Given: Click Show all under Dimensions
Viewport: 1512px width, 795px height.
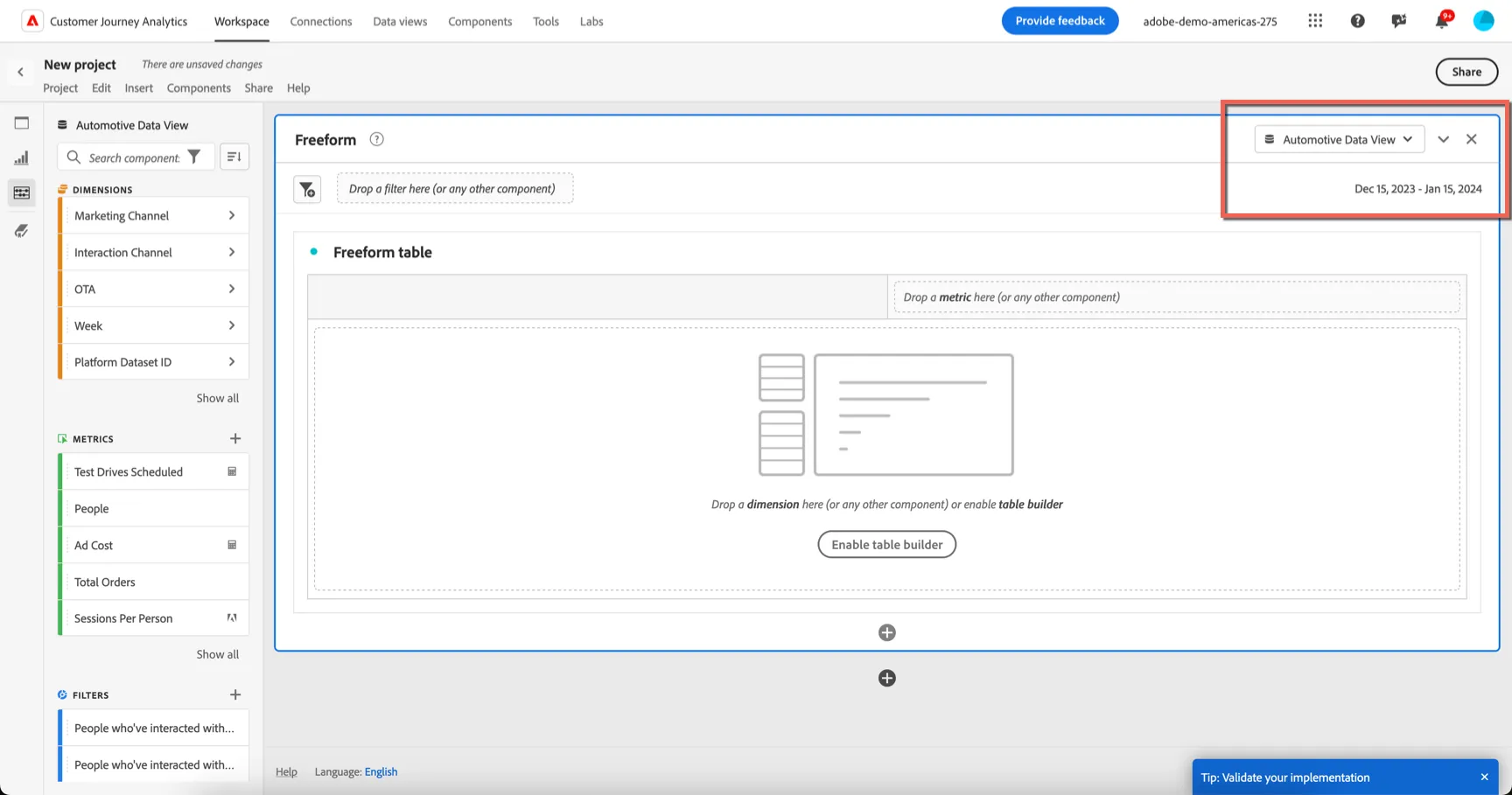Looking at the screenshot, I should [x=217, y=398].
